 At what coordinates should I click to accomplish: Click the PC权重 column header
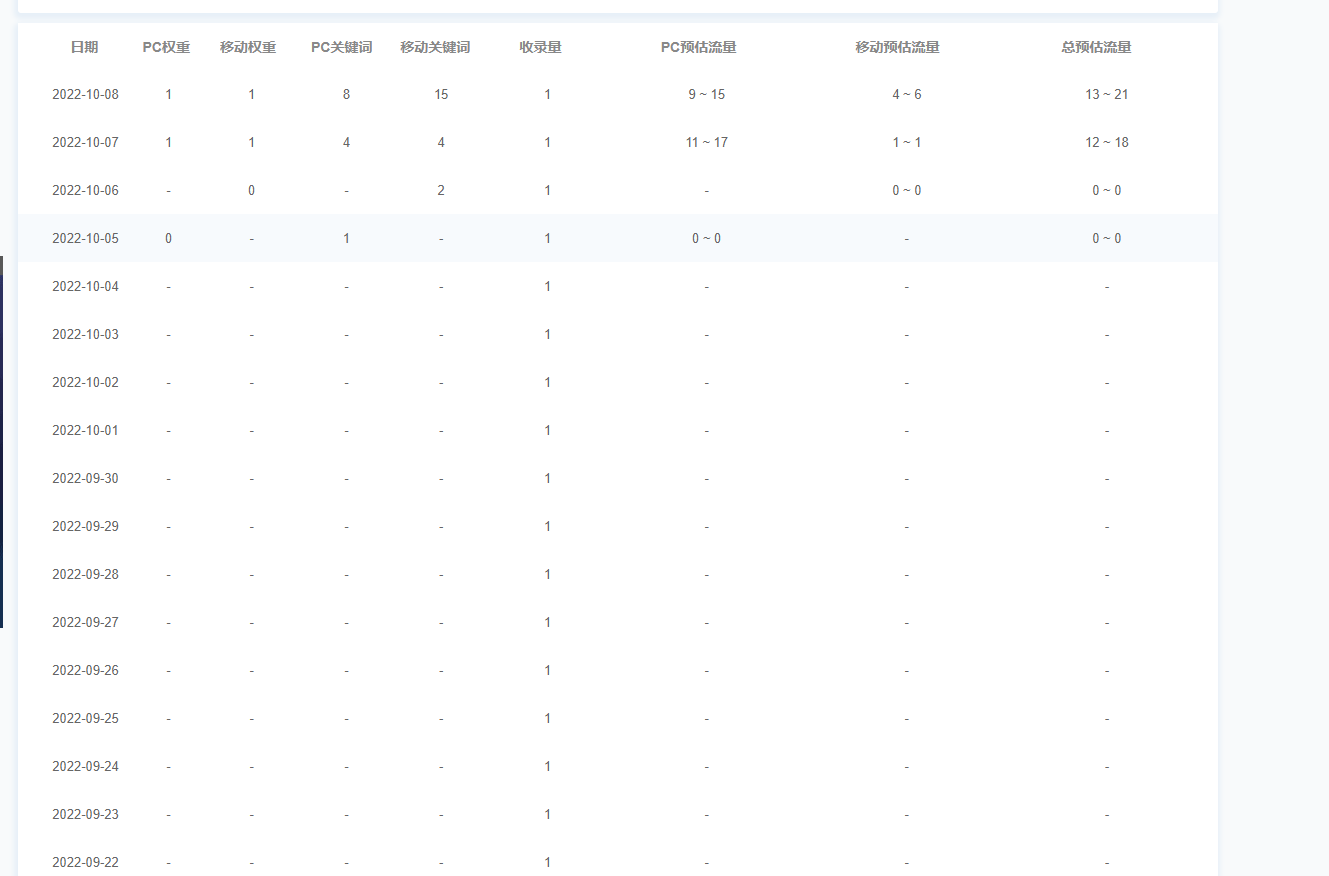pos(166,47)
